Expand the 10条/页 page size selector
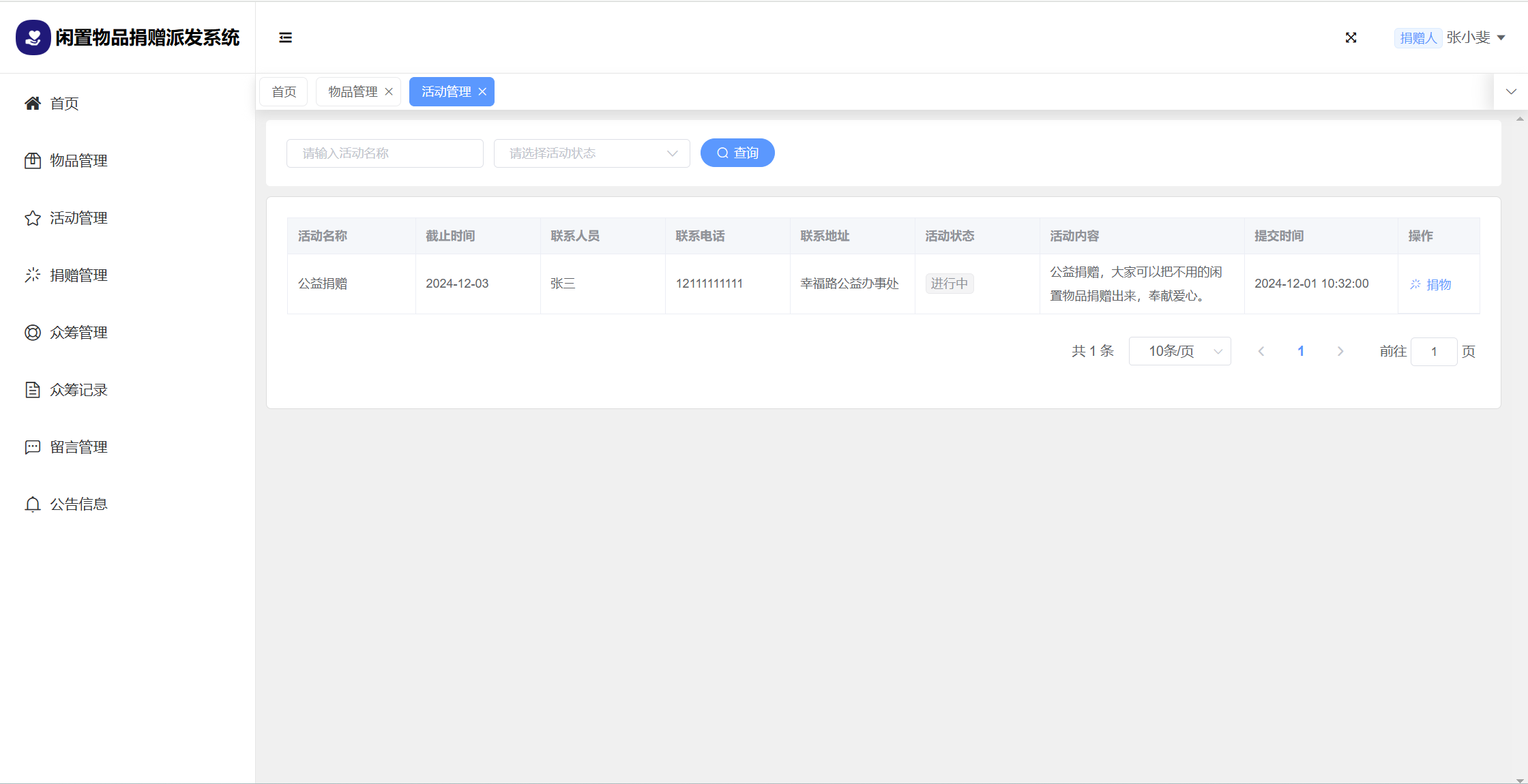This screenshot has width=1528, height=784. [x=1179, y=351]
